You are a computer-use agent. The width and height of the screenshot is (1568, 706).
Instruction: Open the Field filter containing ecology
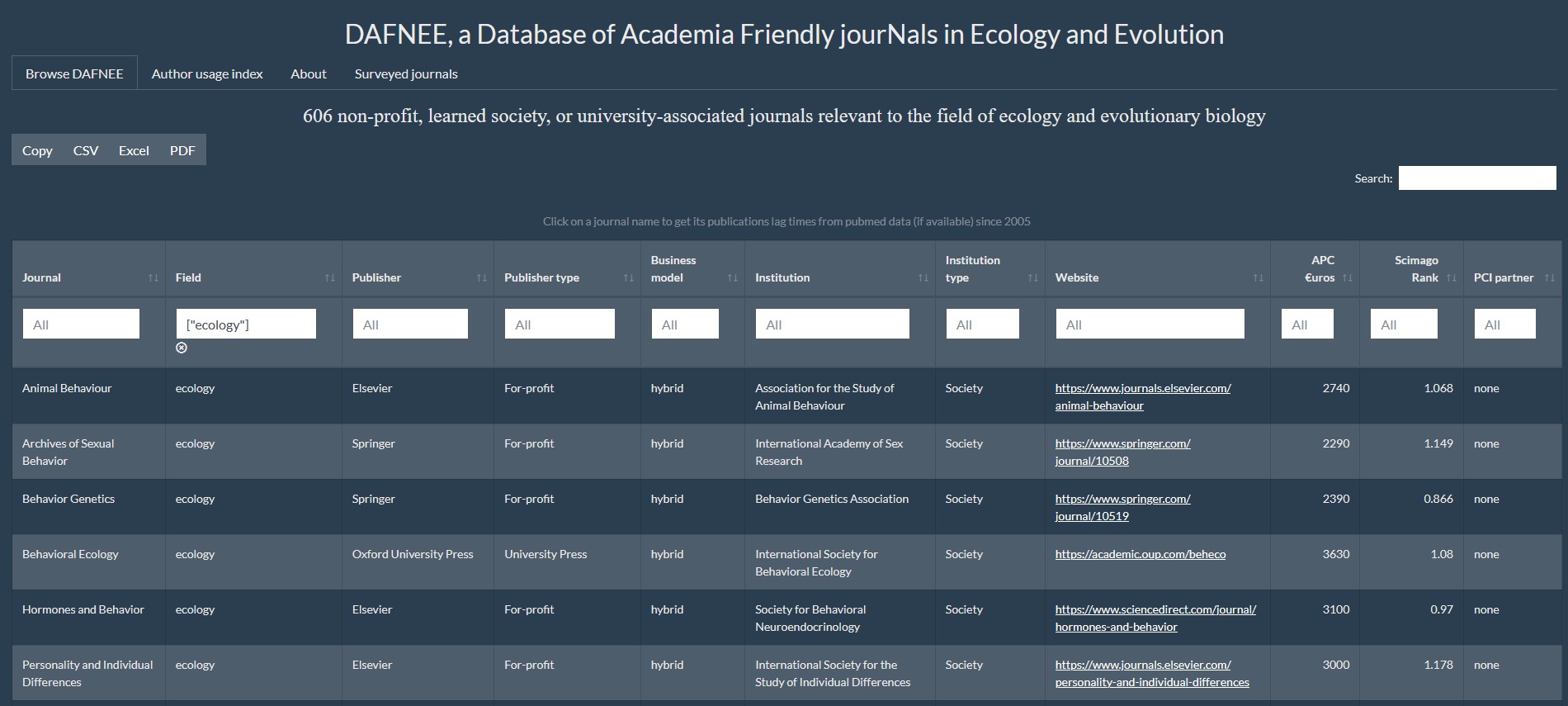(245, 324)
